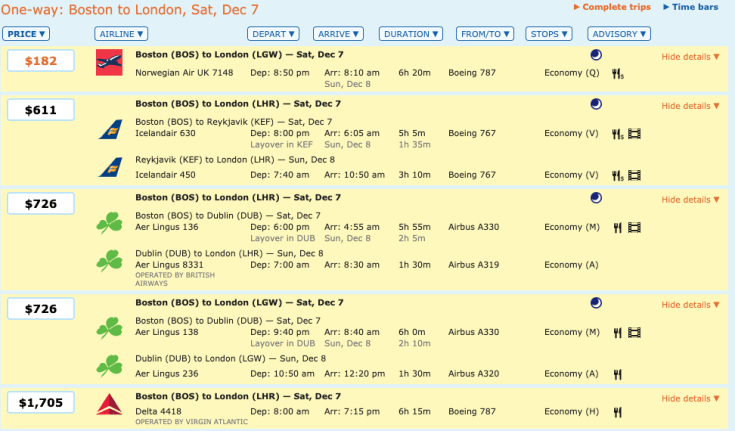Click overnight moon icon on $182 Norwegian flight

click(596, 55)
